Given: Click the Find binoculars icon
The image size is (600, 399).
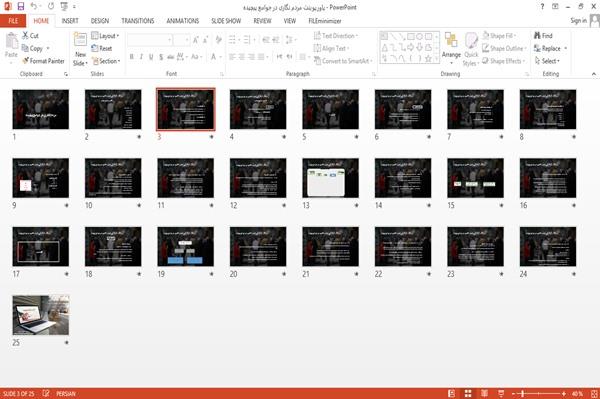Looking at the screenshot, I should (537, 36).
